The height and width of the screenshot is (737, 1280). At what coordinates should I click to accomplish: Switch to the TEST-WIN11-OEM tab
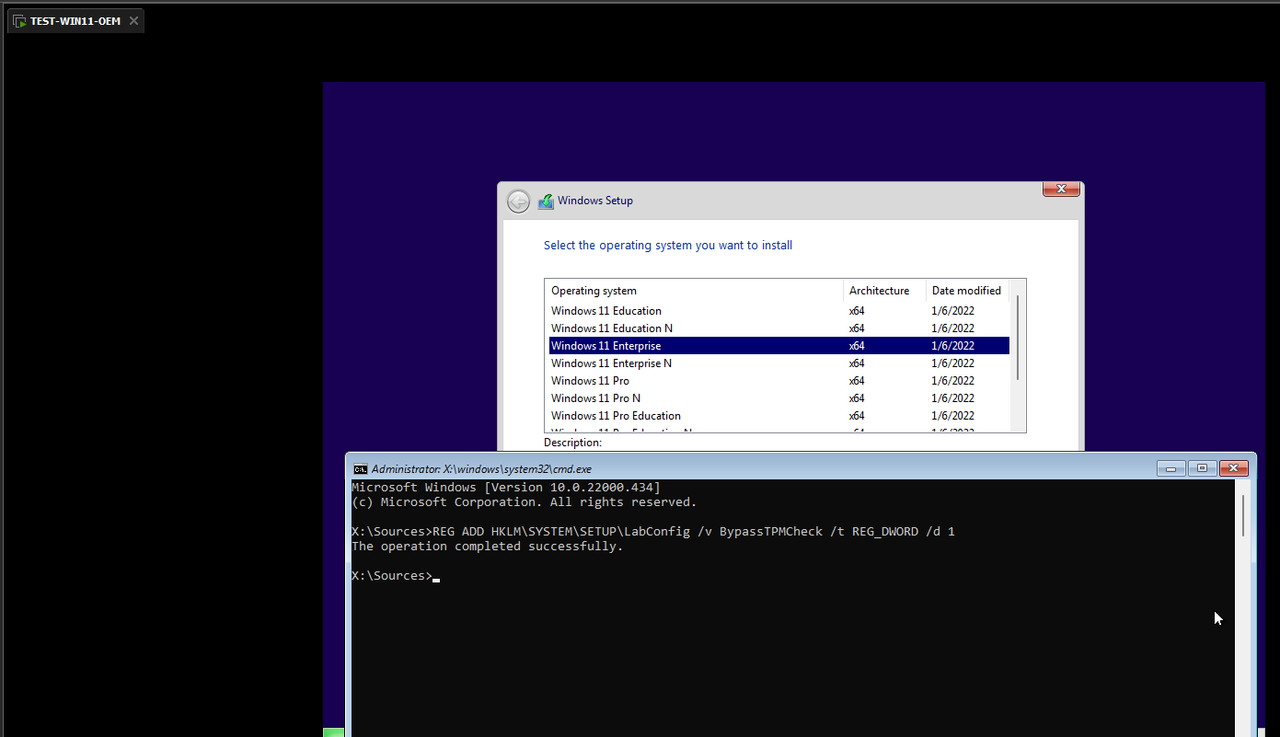tap(75, 21)
